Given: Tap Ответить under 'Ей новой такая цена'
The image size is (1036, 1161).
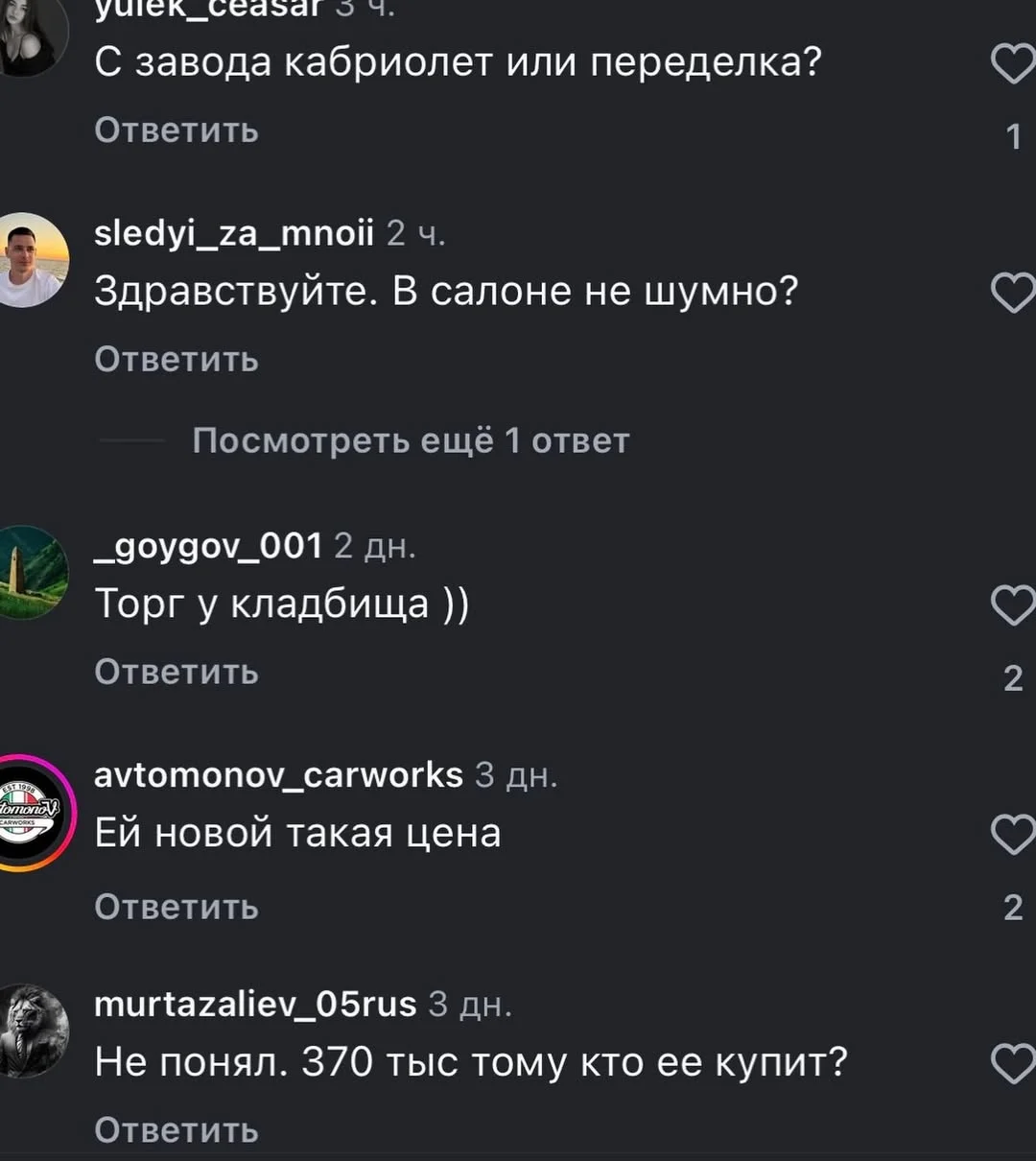Looking at the screenshot, I should point(177,907).
